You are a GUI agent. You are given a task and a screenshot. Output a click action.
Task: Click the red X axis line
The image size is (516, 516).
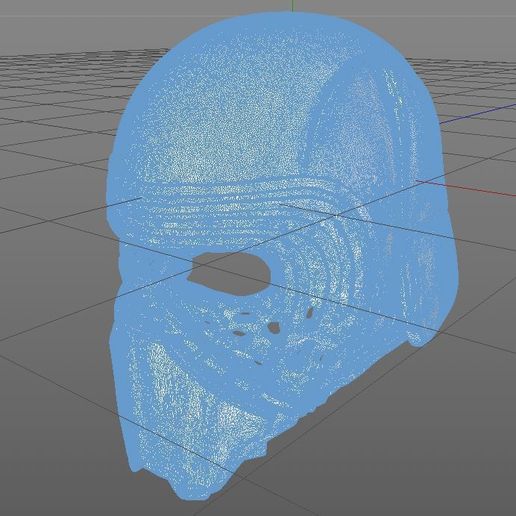(467, 188)
